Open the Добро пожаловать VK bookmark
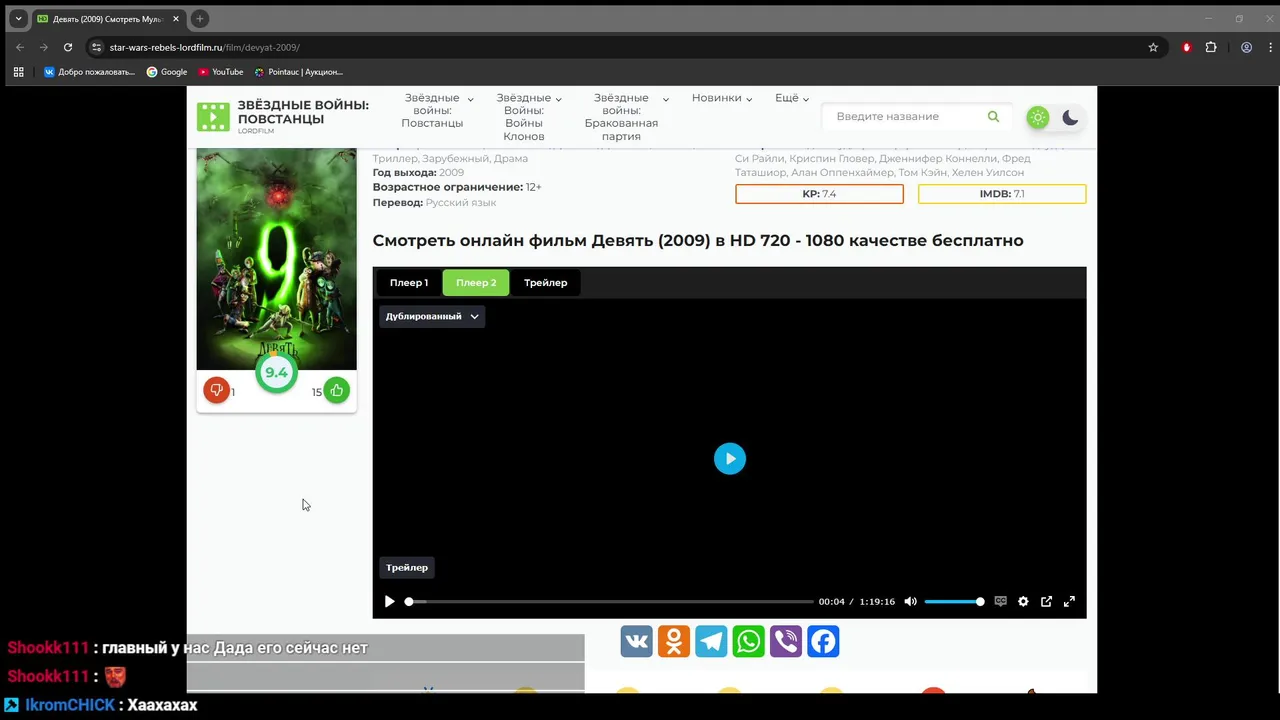Screen dimensions: 1280x720 [89, 72]
